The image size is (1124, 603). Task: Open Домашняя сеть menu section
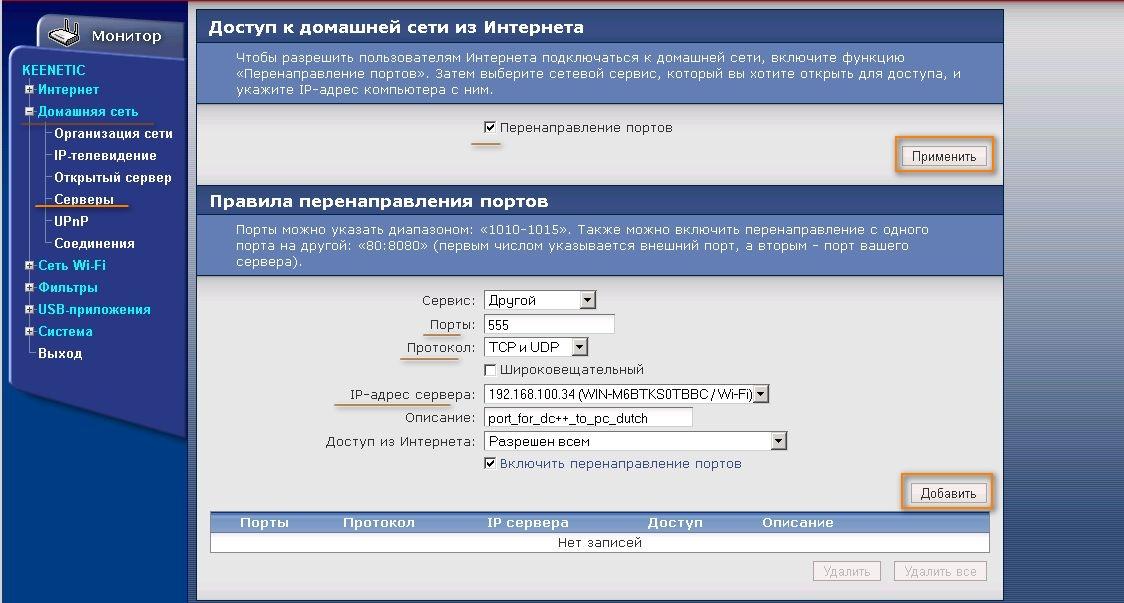87,111
